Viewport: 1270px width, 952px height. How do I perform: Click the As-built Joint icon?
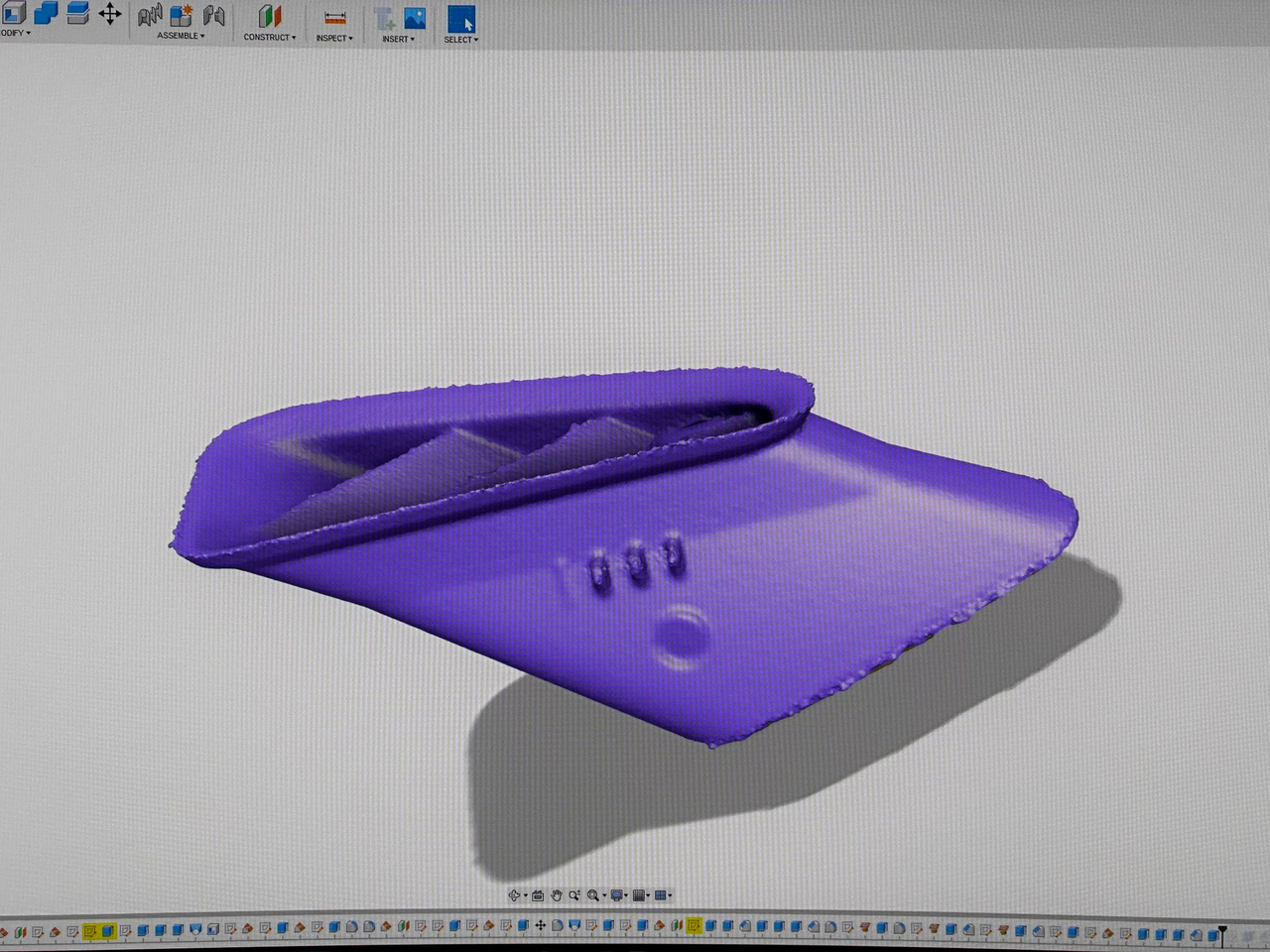213,15
